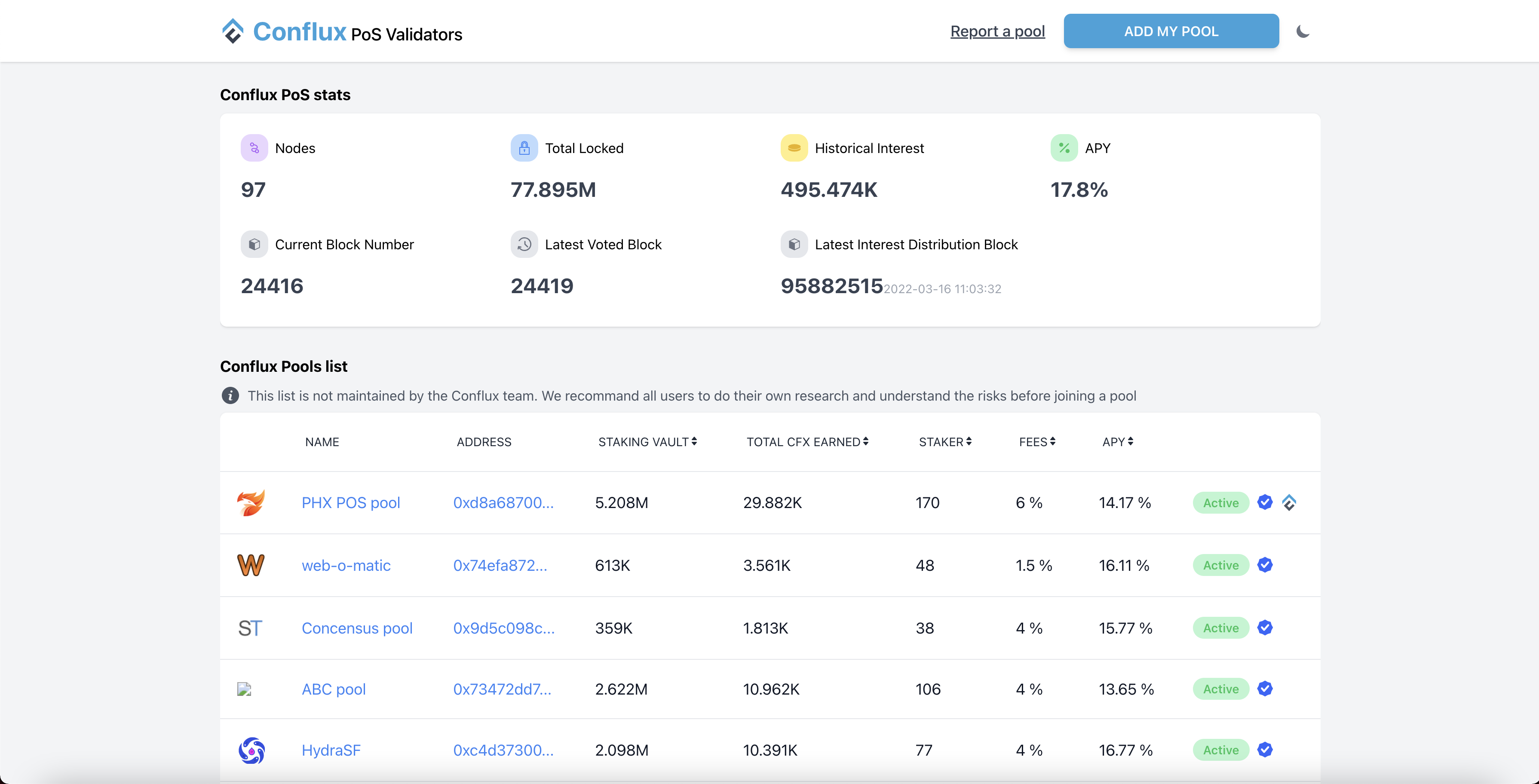Click the 17.8% APY value
Screen dimensions: 1539x784
[x=1079, y=190]
